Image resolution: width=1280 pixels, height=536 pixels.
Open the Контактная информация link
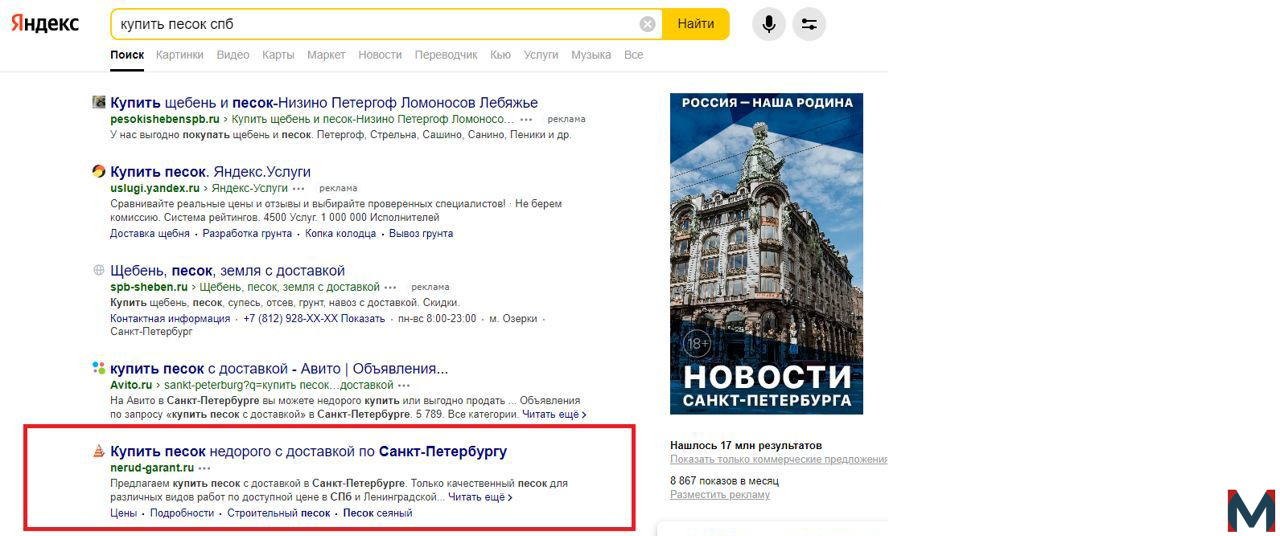(x=170, y=319)
